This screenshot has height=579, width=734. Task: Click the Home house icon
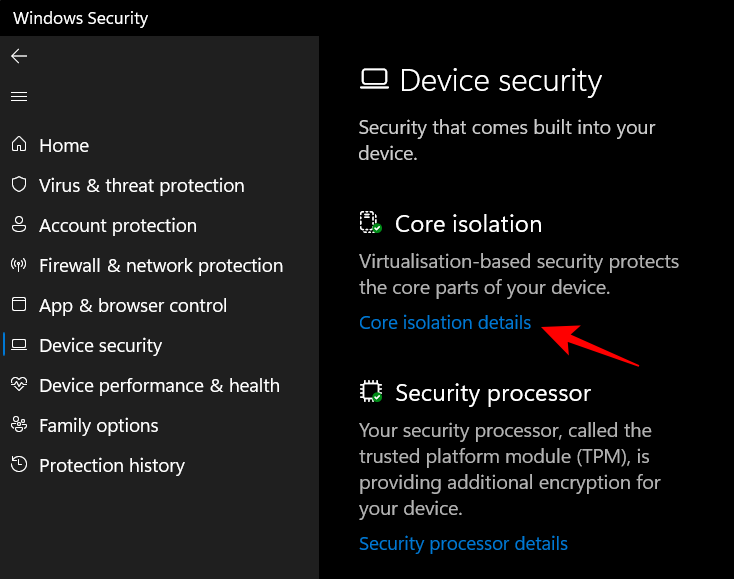tap(19, 145)
